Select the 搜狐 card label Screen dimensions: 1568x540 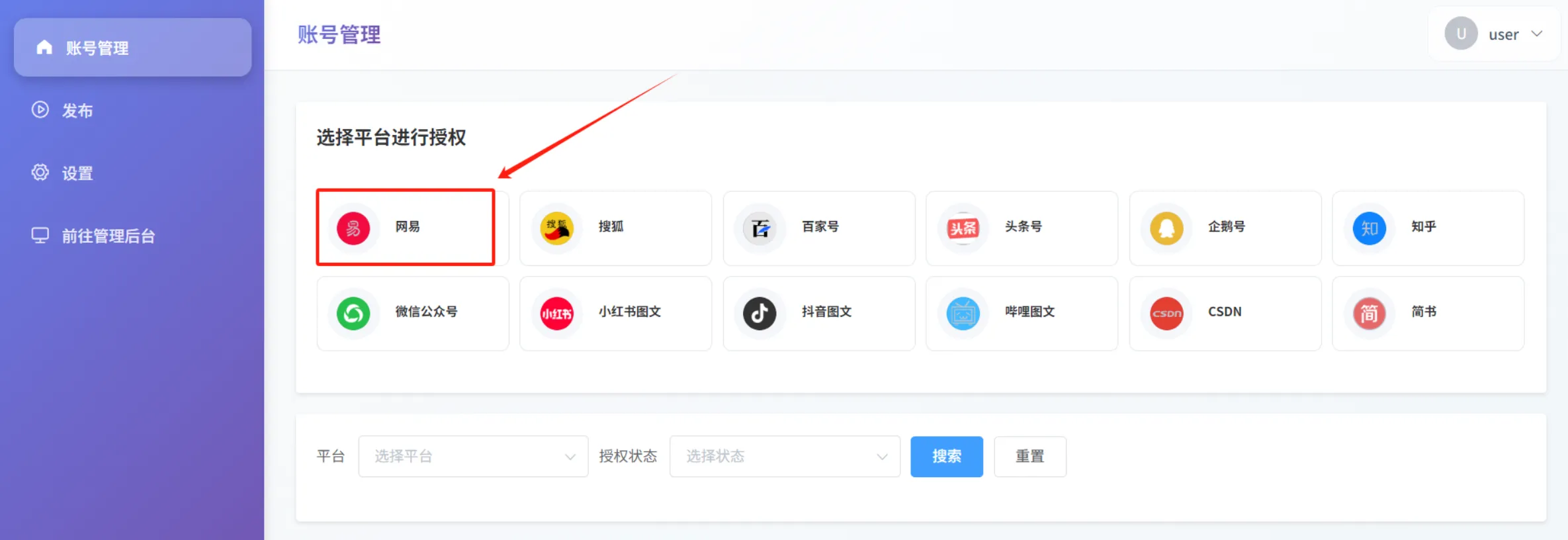(611, 226)
